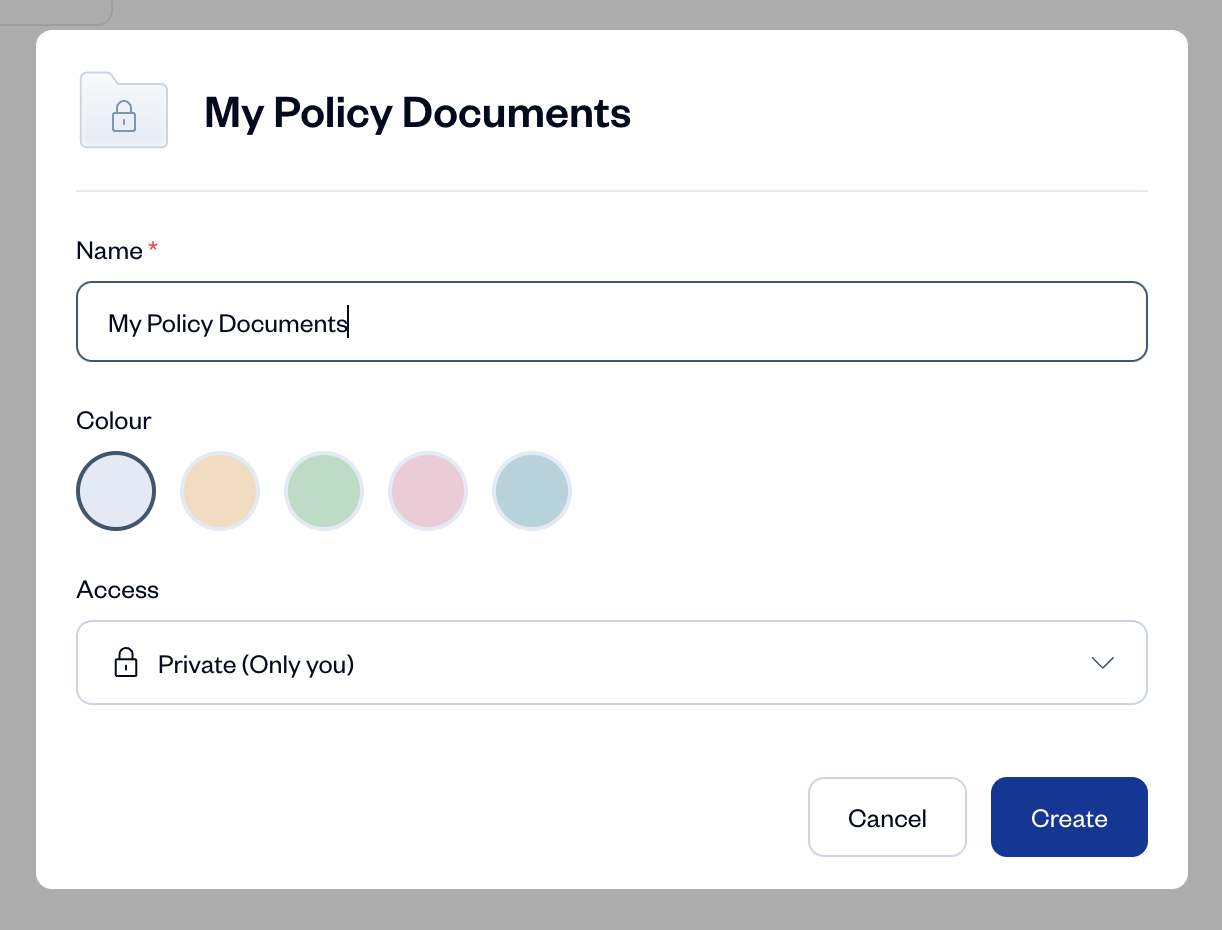This screenshot has width=1222, height=930.
Task: Open the Access dropdown
Action: [x=611, y=663]
